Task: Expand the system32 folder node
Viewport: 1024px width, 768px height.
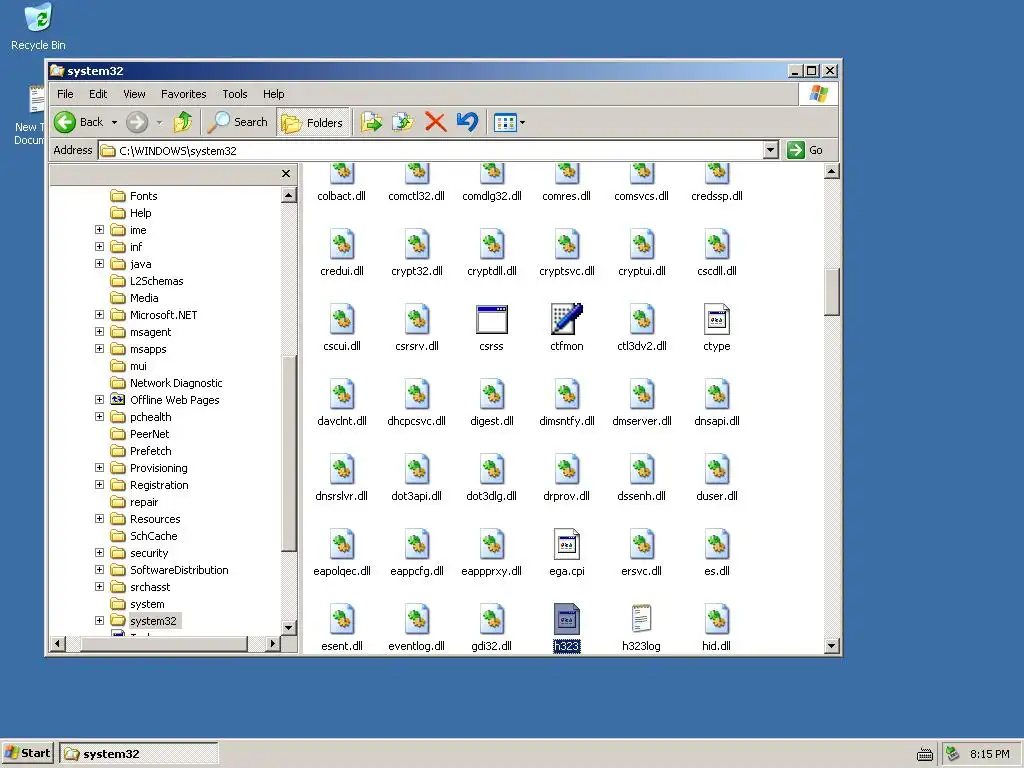Action: coord(99,620)
